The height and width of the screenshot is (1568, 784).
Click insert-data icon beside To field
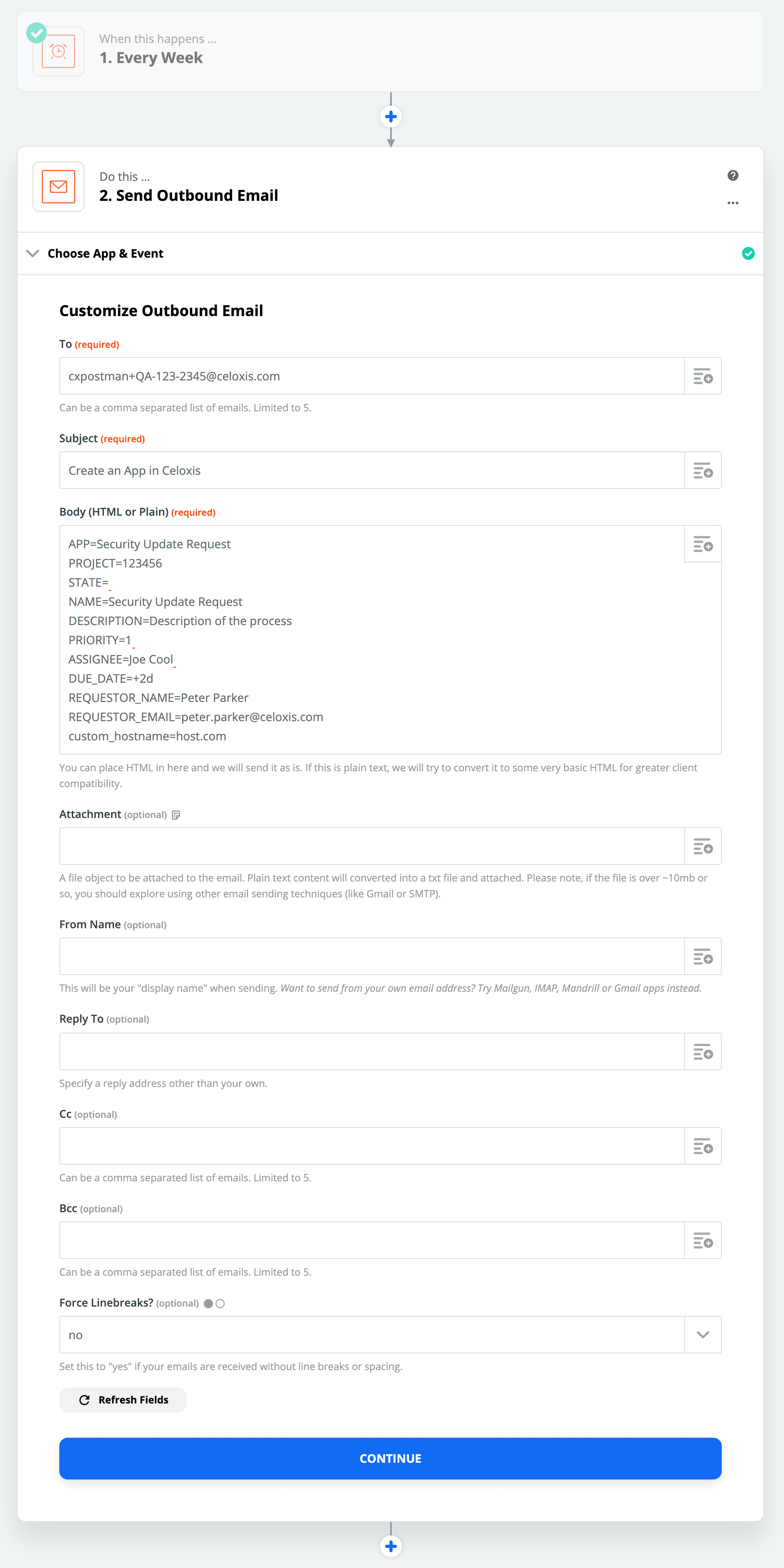703,376
